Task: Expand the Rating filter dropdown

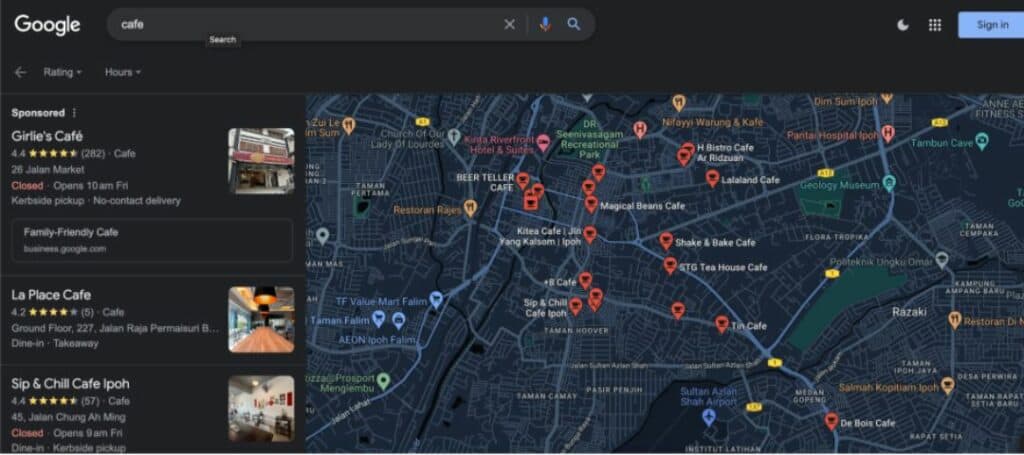Action: tap(62, 72)
